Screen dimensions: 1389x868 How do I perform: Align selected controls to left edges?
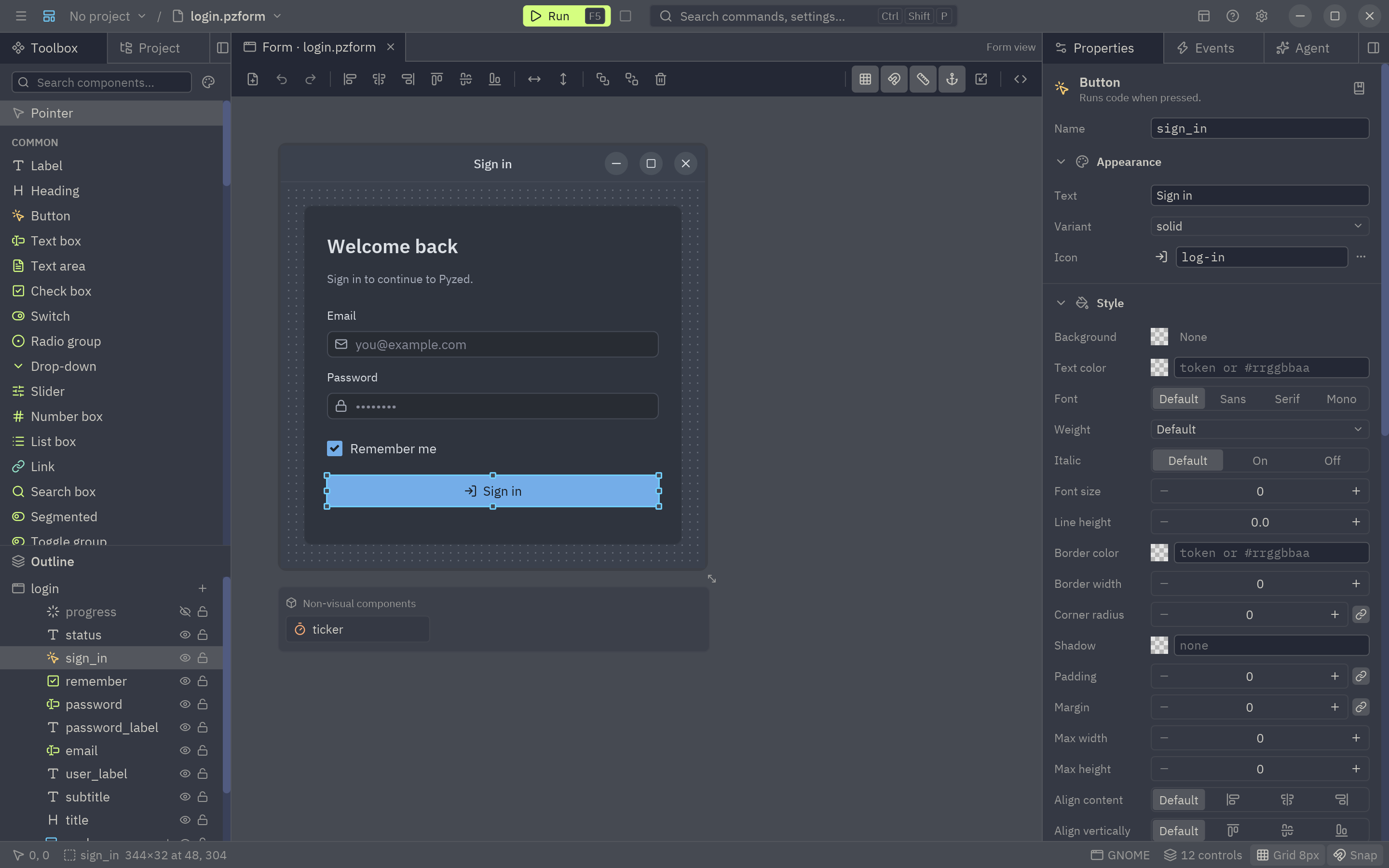350,79
